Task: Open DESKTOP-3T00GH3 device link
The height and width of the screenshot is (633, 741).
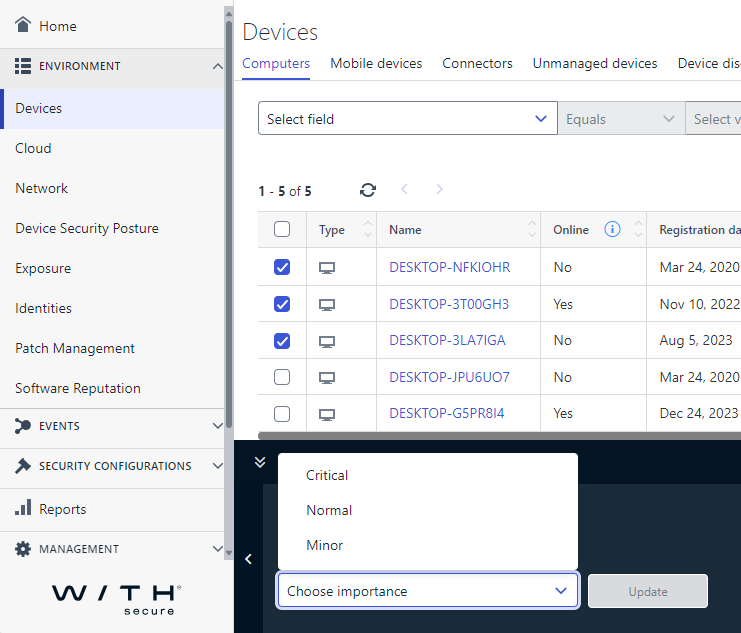Action: (x=449, y=304)
